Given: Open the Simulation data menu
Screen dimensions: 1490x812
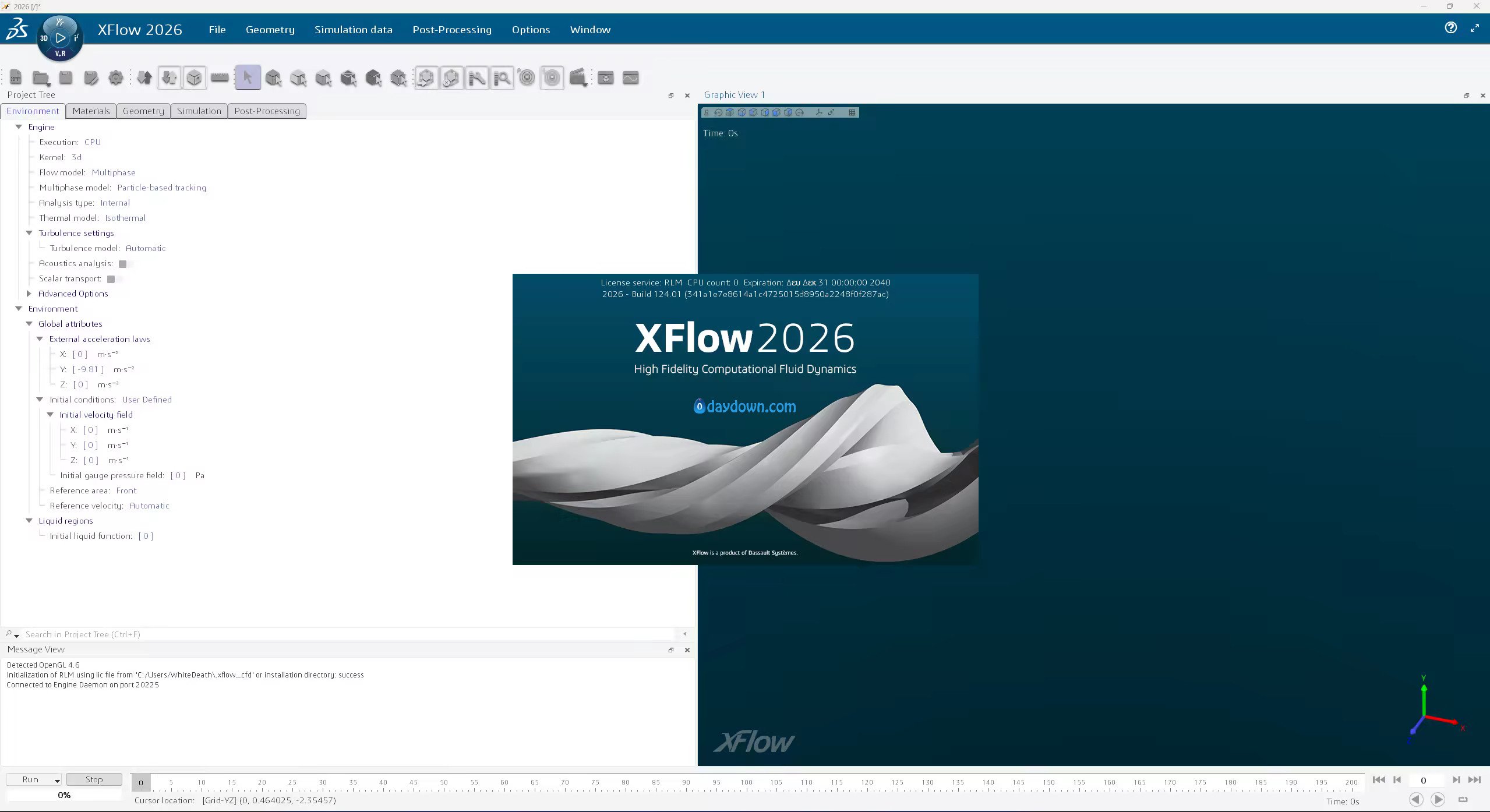Looking at the screenshot, I should [353, 30].
